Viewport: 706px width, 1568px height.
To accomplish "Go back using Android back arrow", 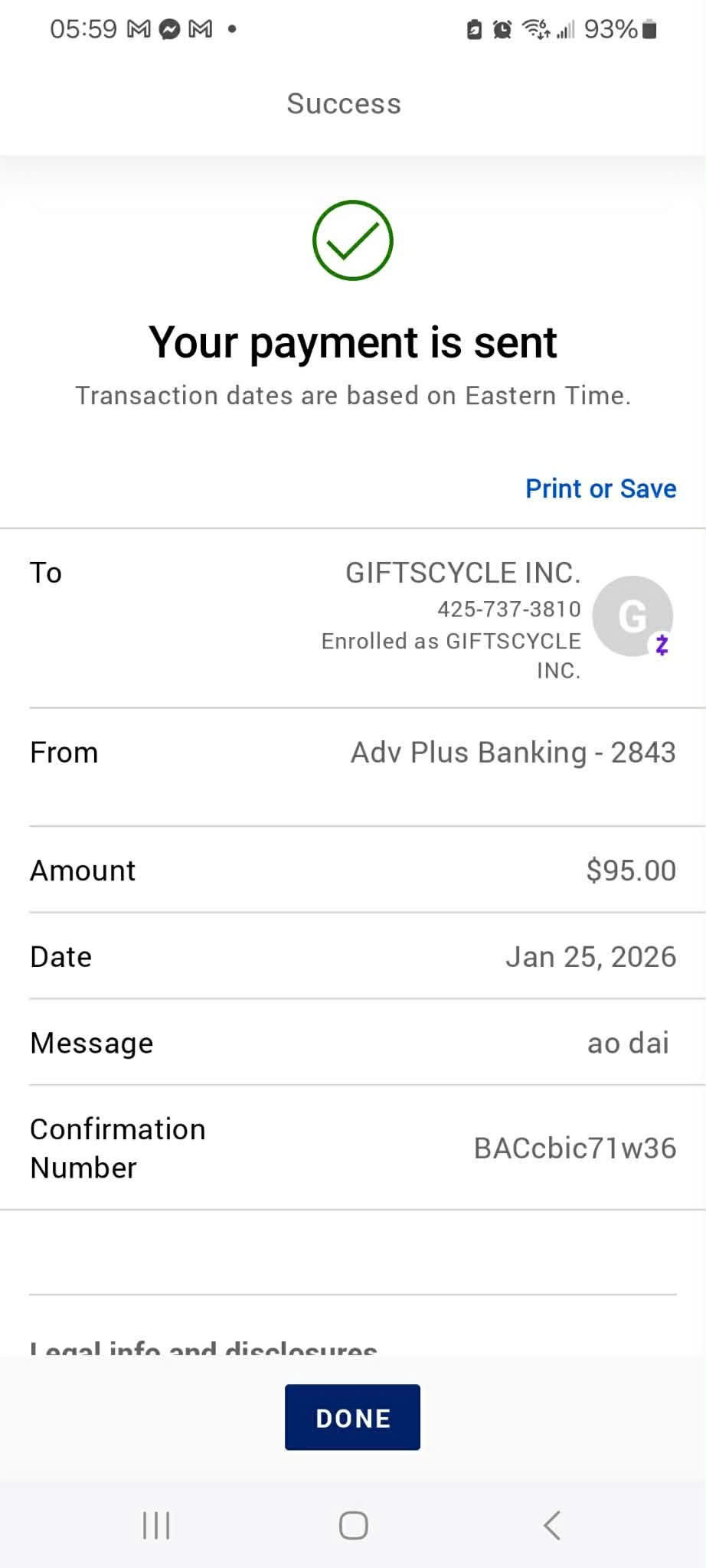I will pyautogui.click(x=552, y=1525).
